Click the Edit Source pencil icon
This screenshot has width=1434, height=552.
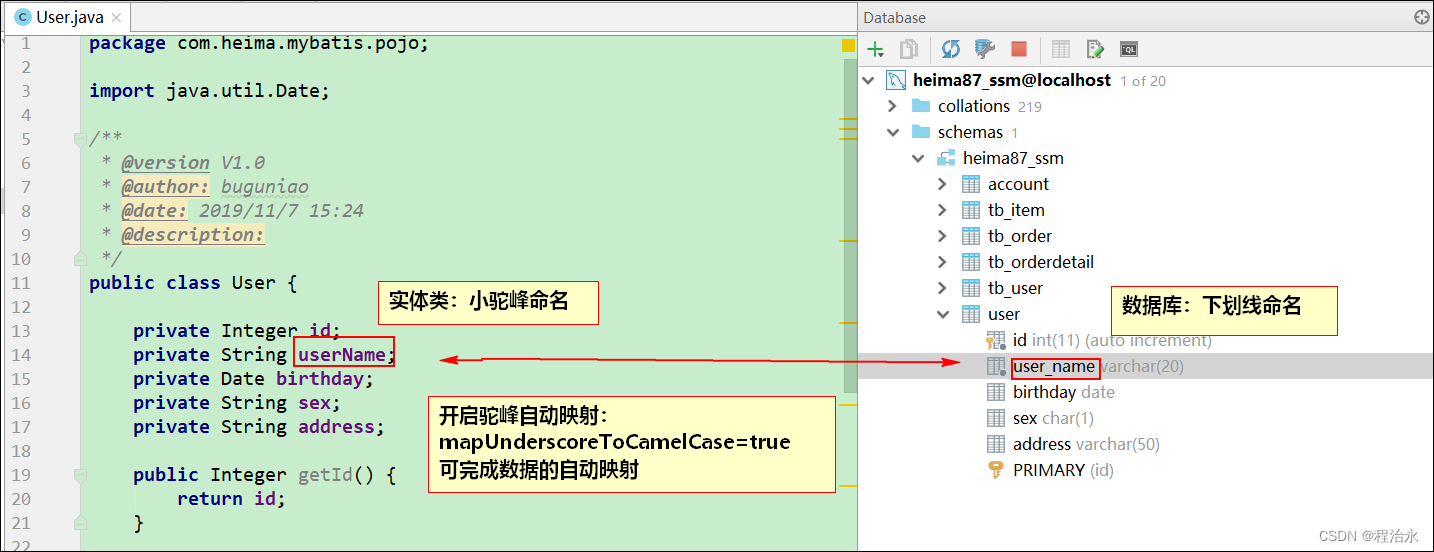pyautogui.click(x=1095, y=49)
